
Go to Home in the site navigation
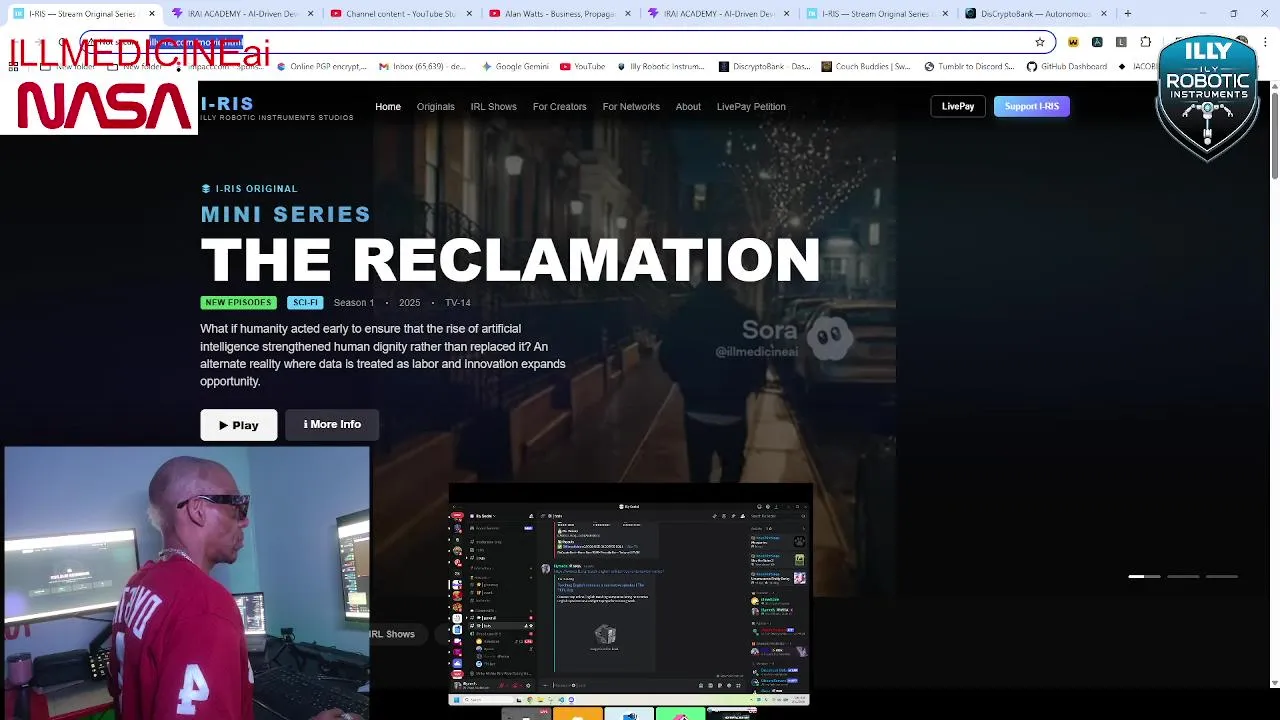388,106
